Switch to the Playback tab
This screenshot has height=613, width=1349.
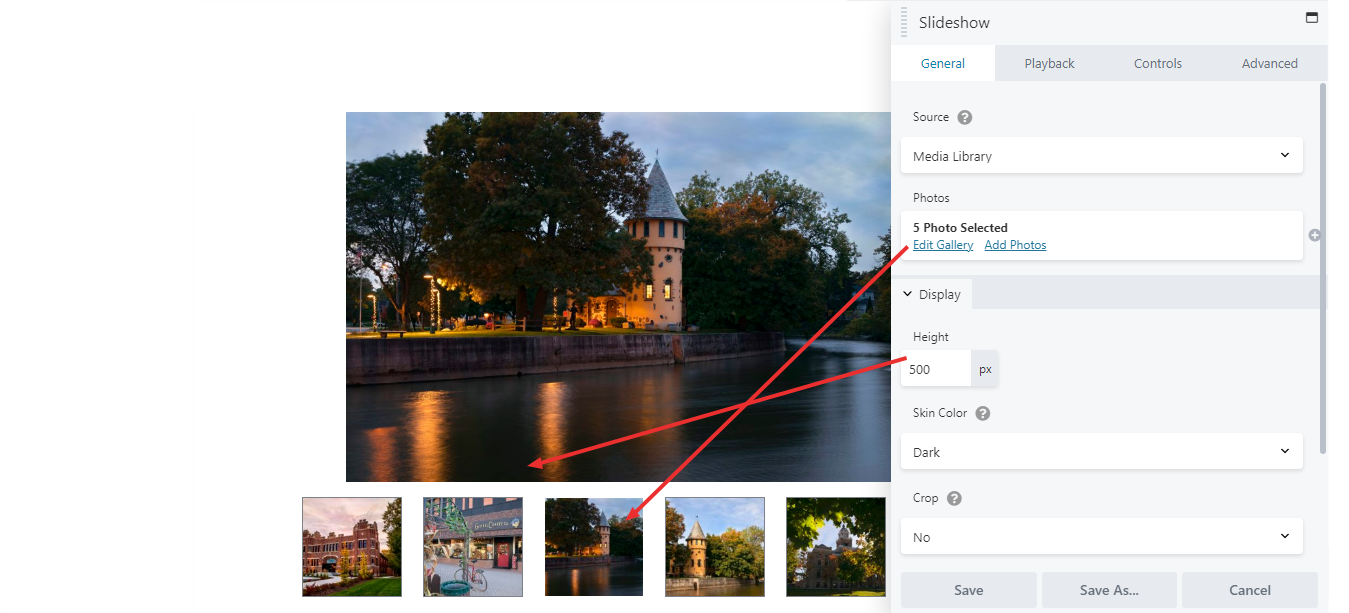click(1049, 63)
